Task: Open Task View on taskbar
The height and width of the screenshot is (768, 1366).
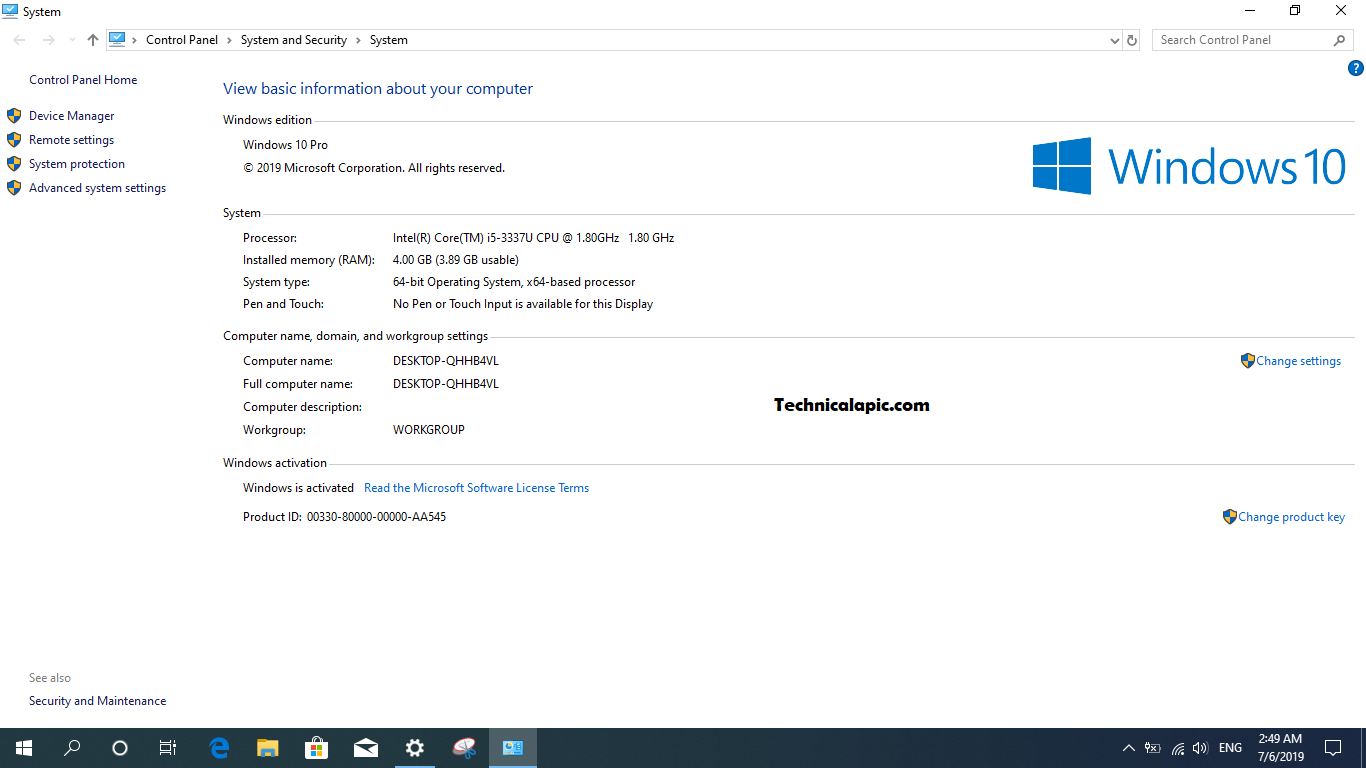Action: pyautogui.click(x=168, y=748)
